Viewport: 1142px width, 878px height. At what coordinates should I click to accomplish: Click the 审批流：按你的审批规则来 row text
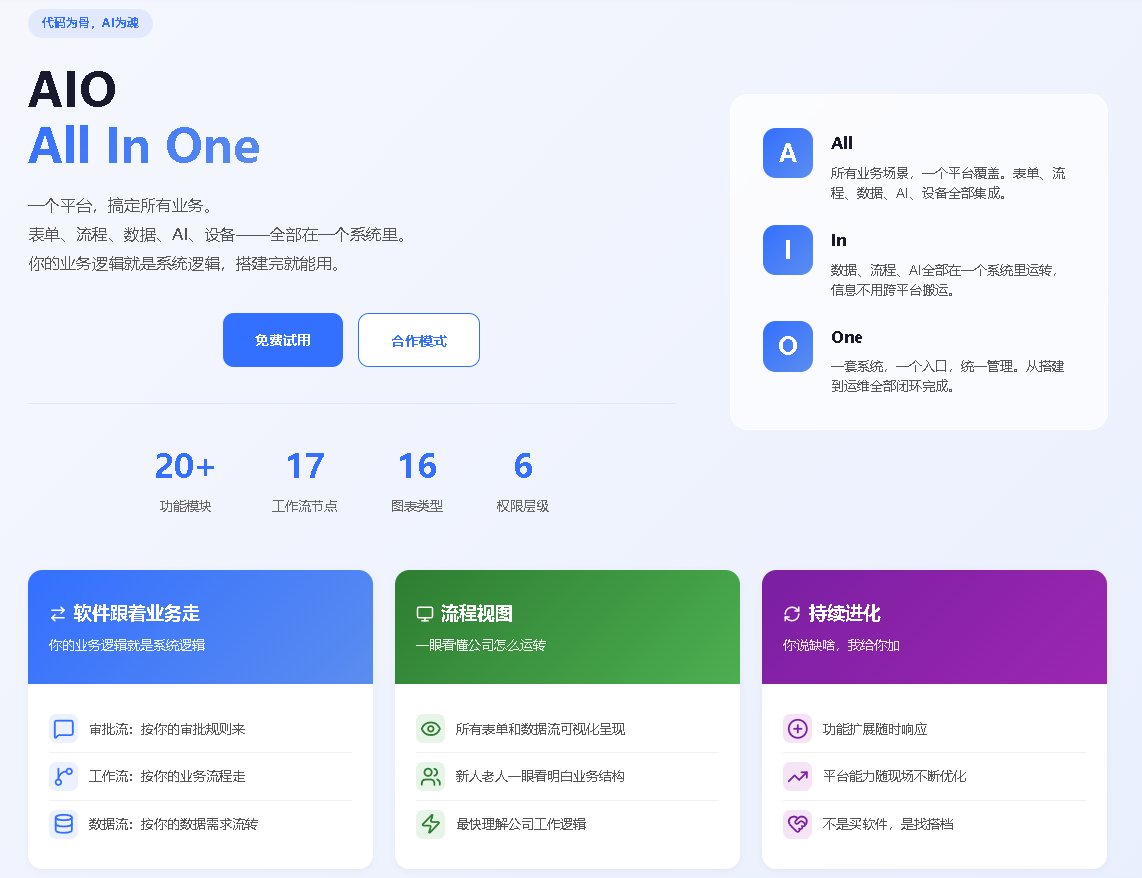(x=168, y=729)
